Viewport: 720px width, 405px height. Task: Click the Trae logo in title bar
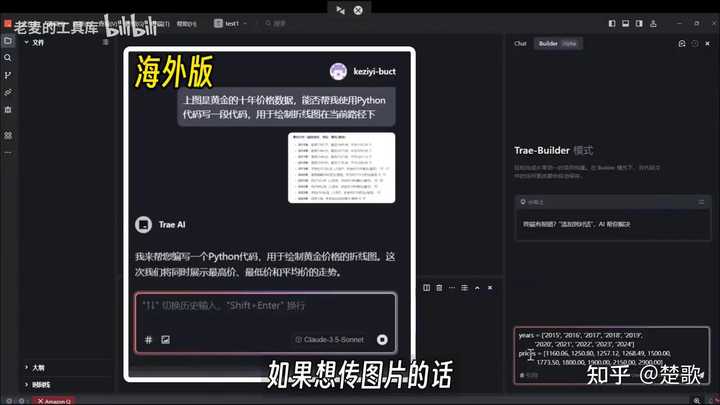pyautogui.click(x=7, y=23)
